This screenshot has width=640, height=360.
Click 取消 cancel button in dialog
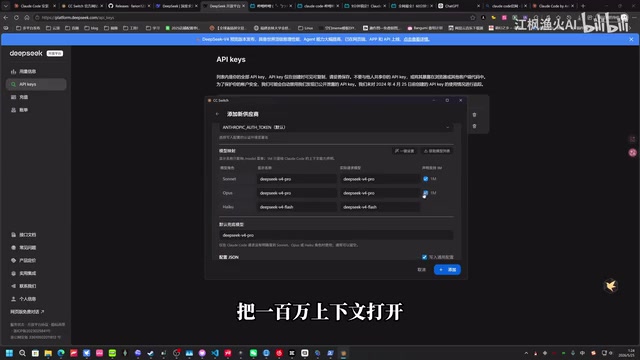click(422, 270)
